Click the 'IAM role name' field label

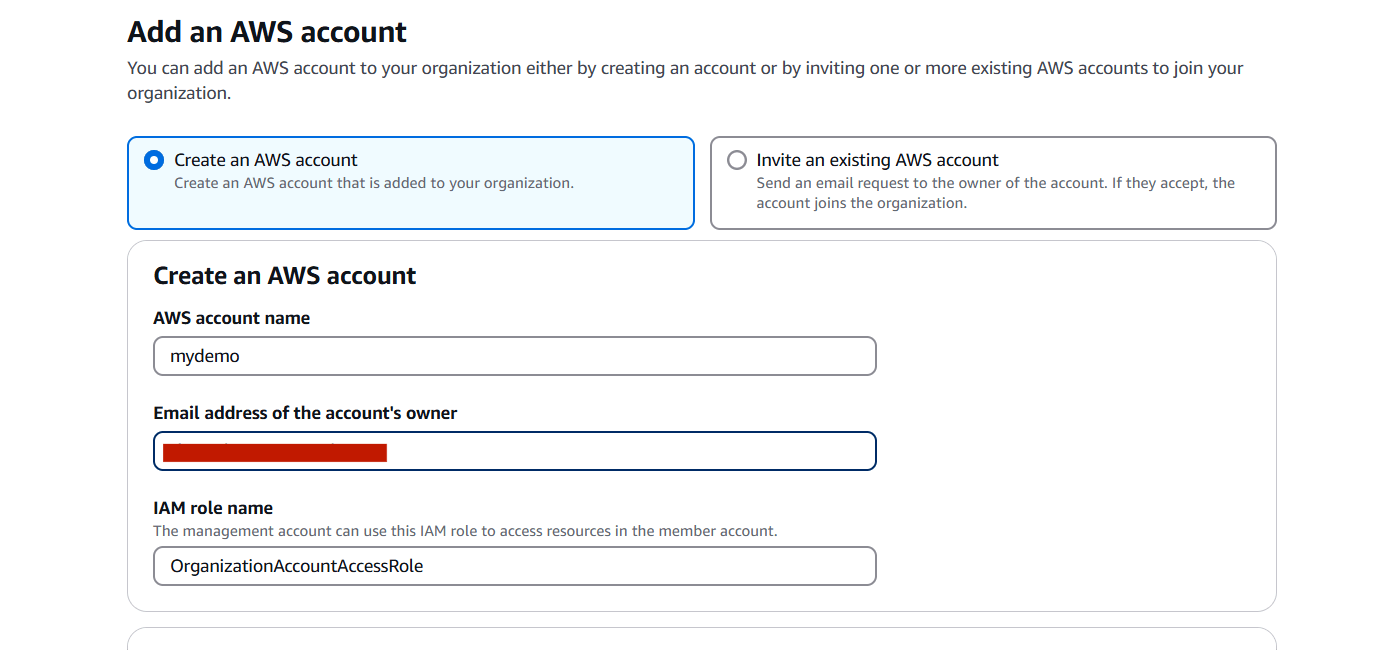point(213,508)
